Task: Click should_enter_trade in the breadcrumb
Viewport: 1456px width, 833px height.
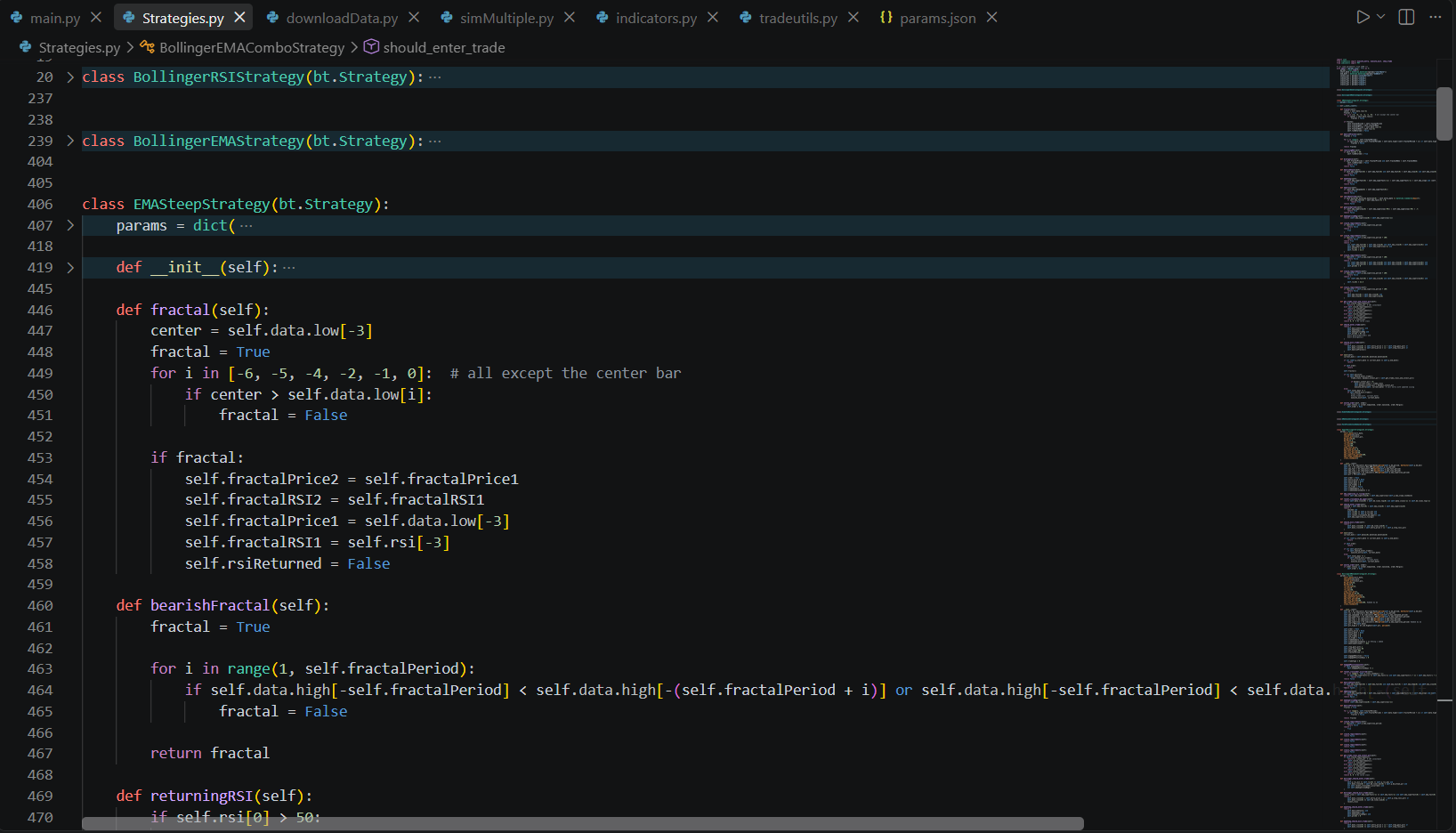Action: coord(444,47)
